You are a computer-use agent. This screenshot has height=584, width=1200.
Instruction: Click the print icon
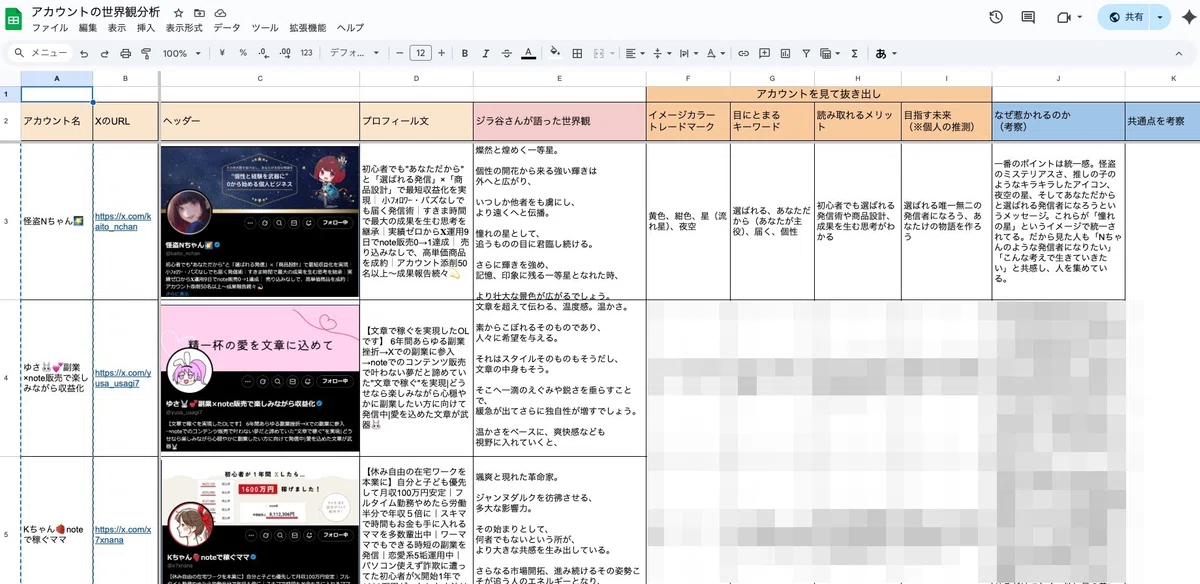click(126, 53)
